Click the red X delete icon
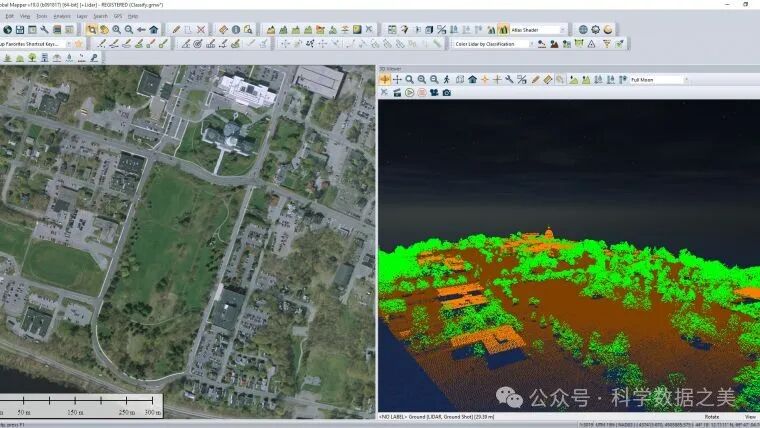Viewport: 760px width, 428px height. 201,30
